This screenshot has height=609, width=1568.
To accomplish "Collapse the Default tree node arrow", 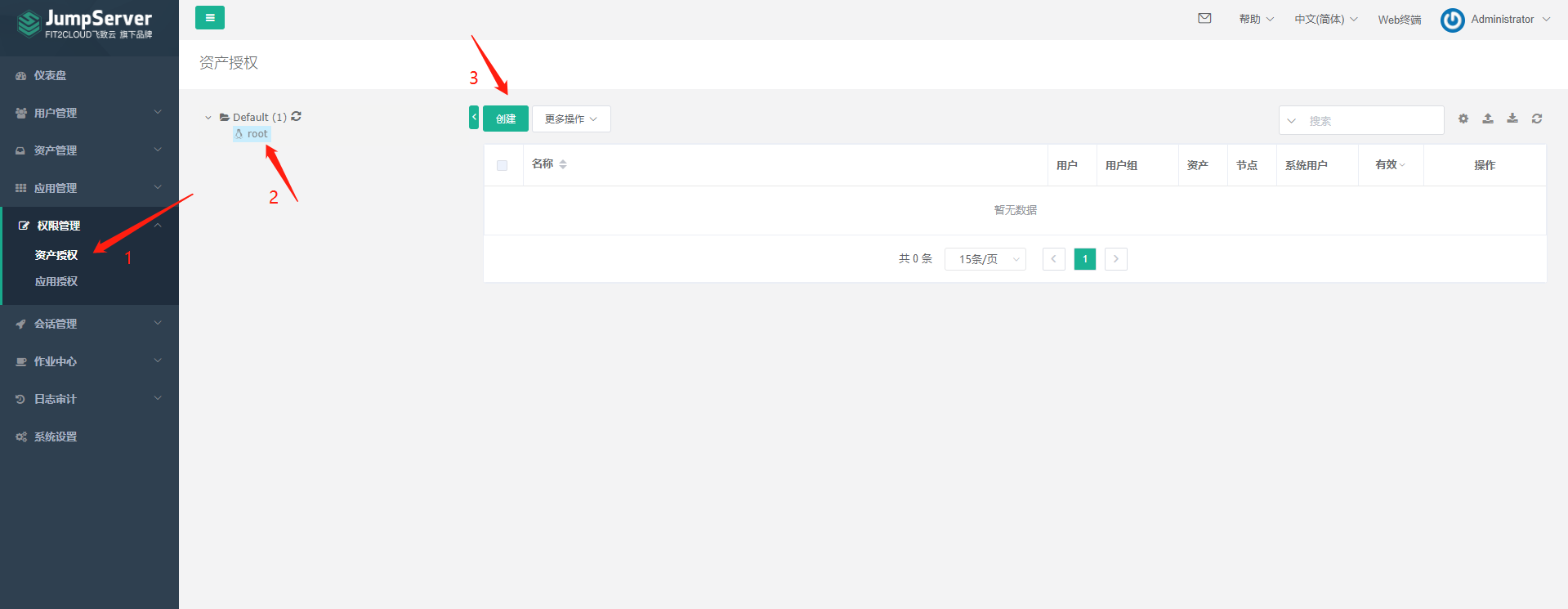I will [208, 118].
